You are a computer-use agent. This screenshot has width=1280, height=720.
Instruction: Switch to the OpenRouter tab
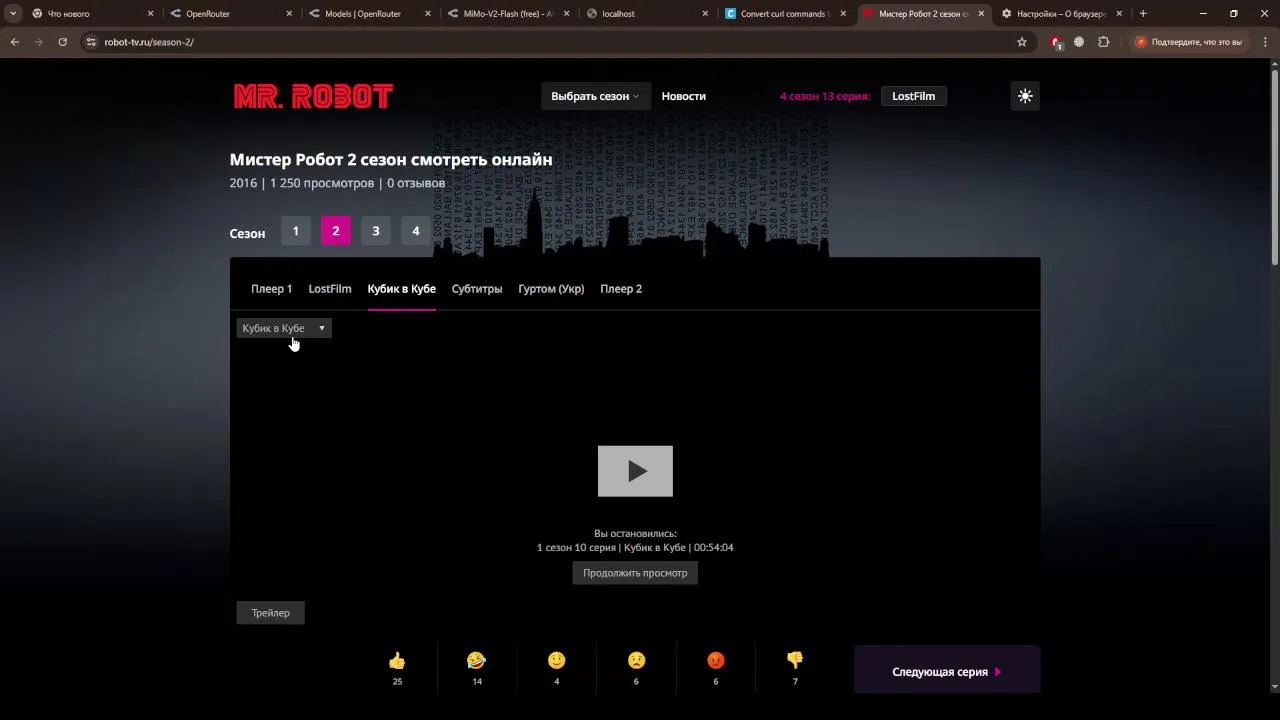tap(230, 14)
